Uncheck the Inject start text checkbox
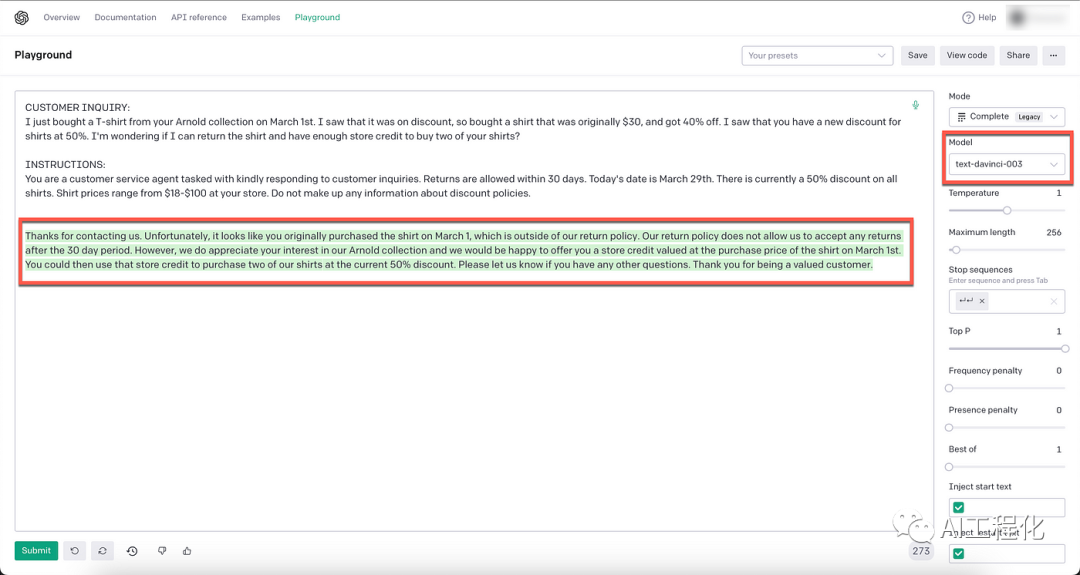Image resolution: width=1080 pixels, height=575 pixels. click(x=958, y=508)
